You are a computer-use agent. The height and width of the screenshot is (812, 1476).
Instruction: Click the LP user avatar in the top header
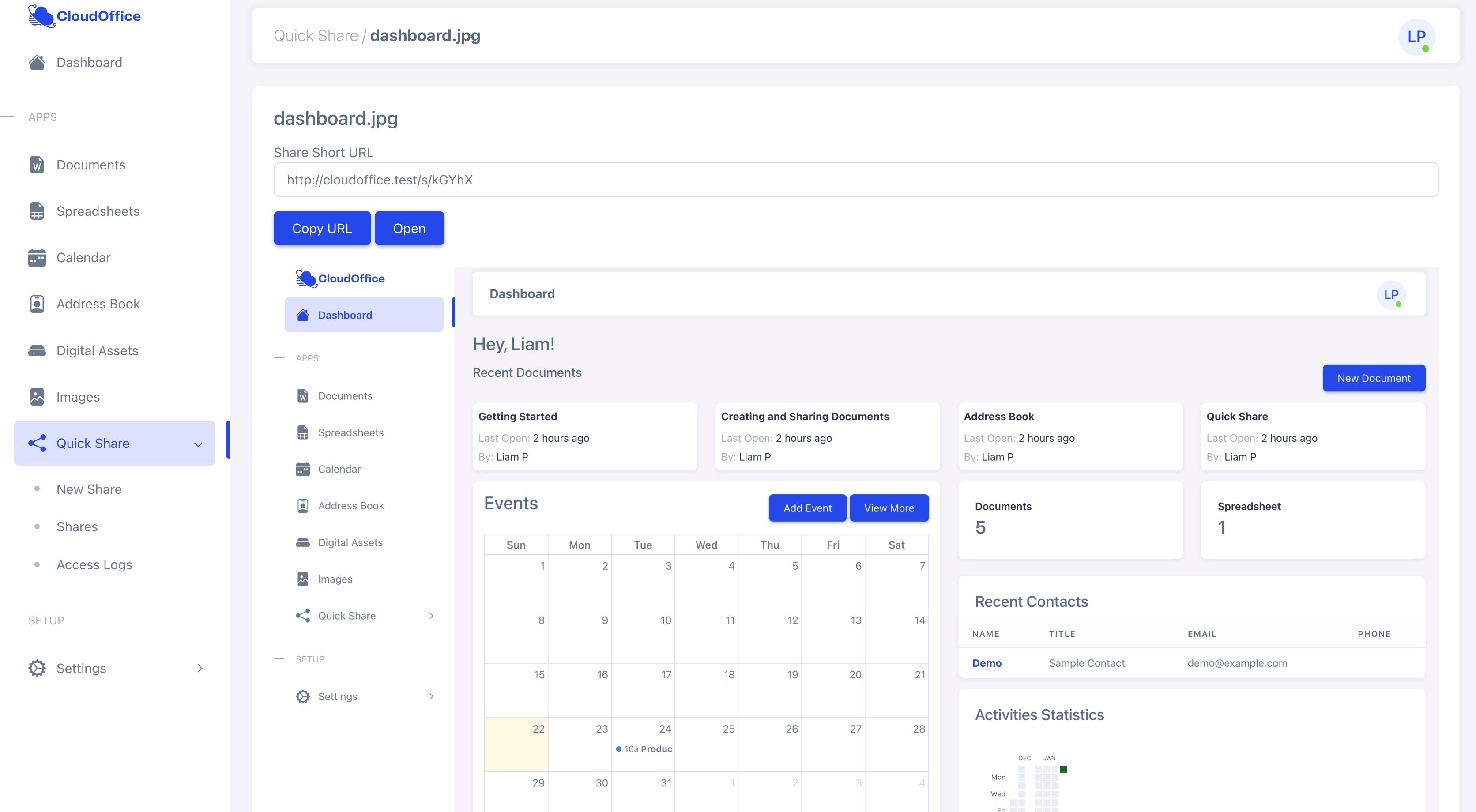pyautogui.click(x=1416, y=37)
